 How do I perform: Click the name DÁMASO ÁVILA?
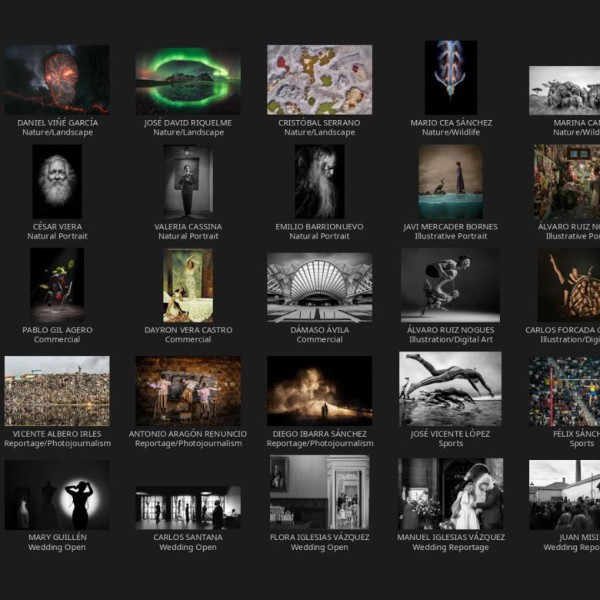click(320, 330)
